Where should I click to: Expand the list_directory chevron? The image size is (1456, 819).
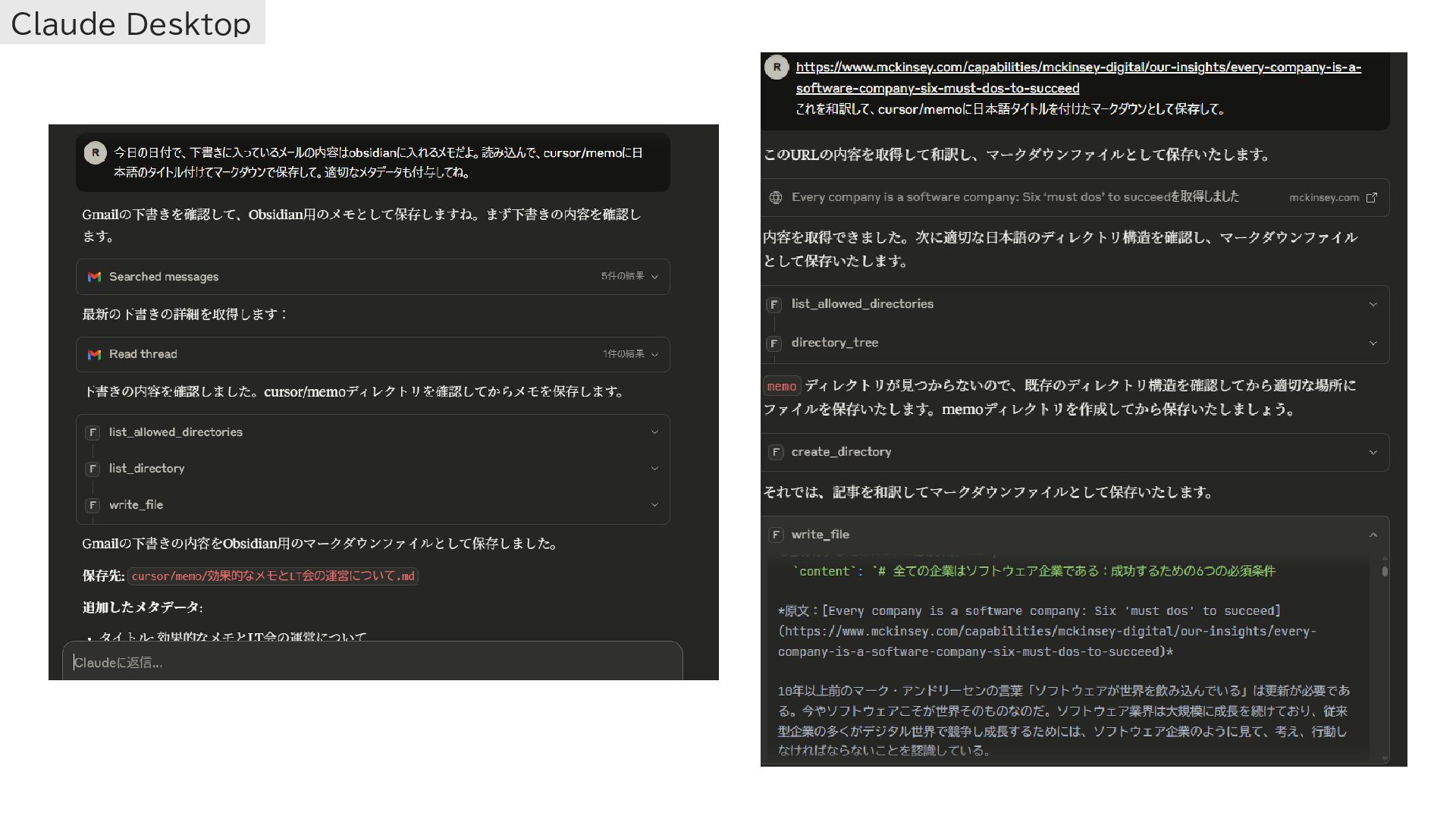[x=655, y=469]
